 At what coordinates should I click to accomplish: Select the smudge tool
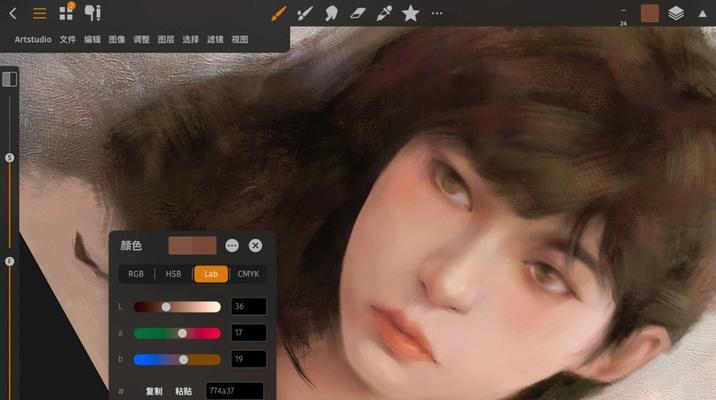(331, 13)
